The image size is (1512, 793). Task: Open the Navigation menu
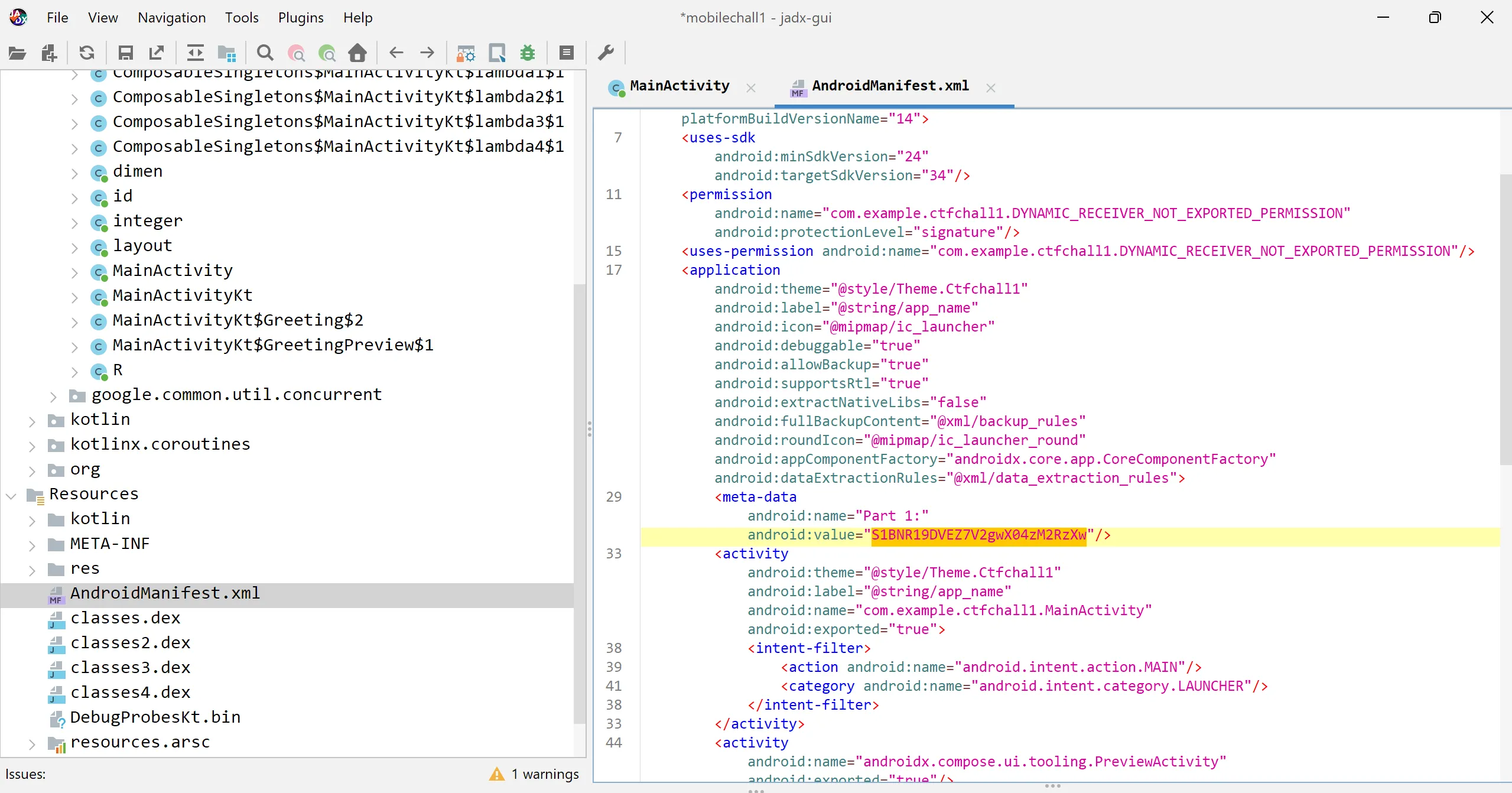(171, 18)
